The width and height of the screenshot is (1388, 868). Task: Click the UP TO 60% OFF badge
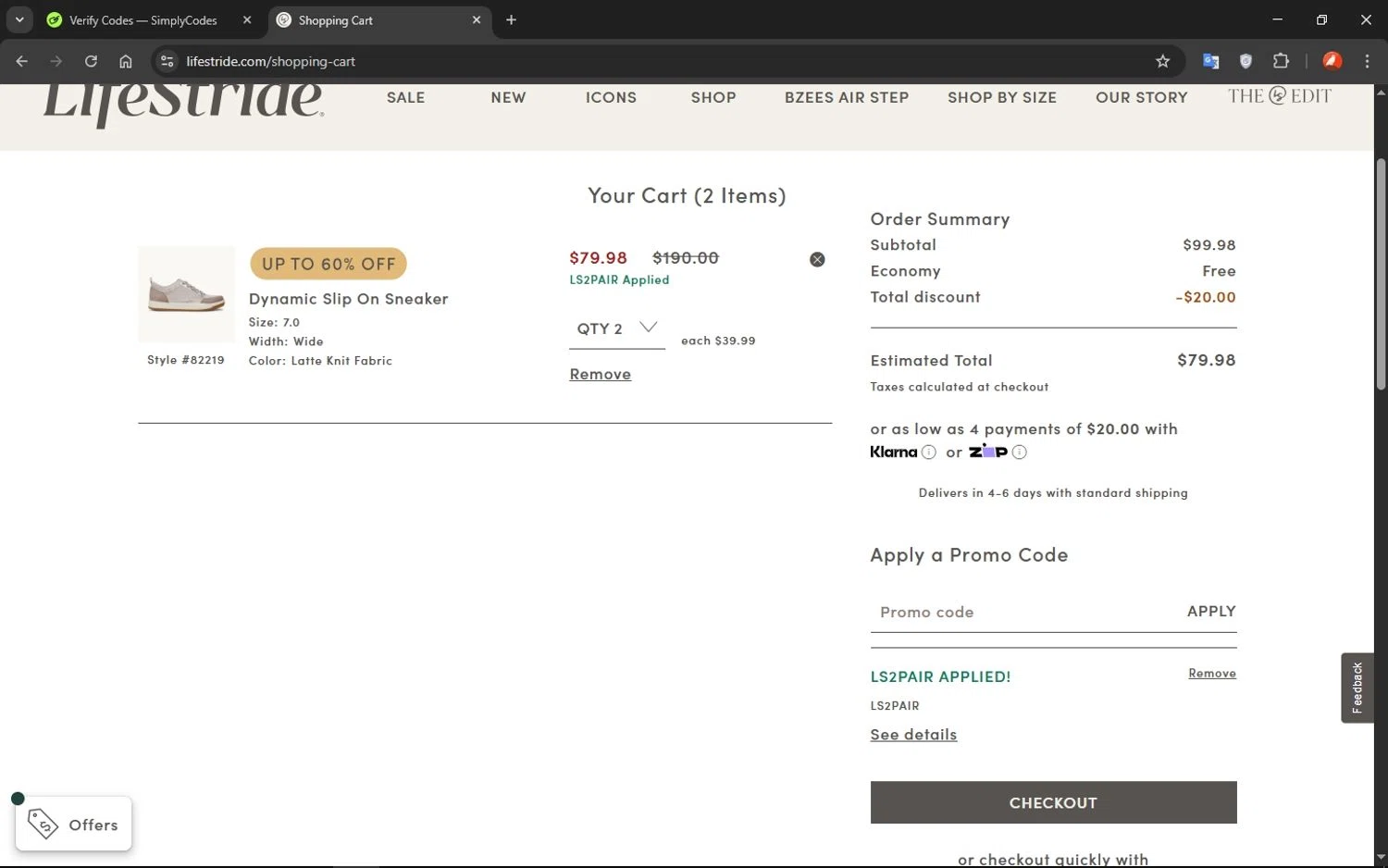click(328, 264)
